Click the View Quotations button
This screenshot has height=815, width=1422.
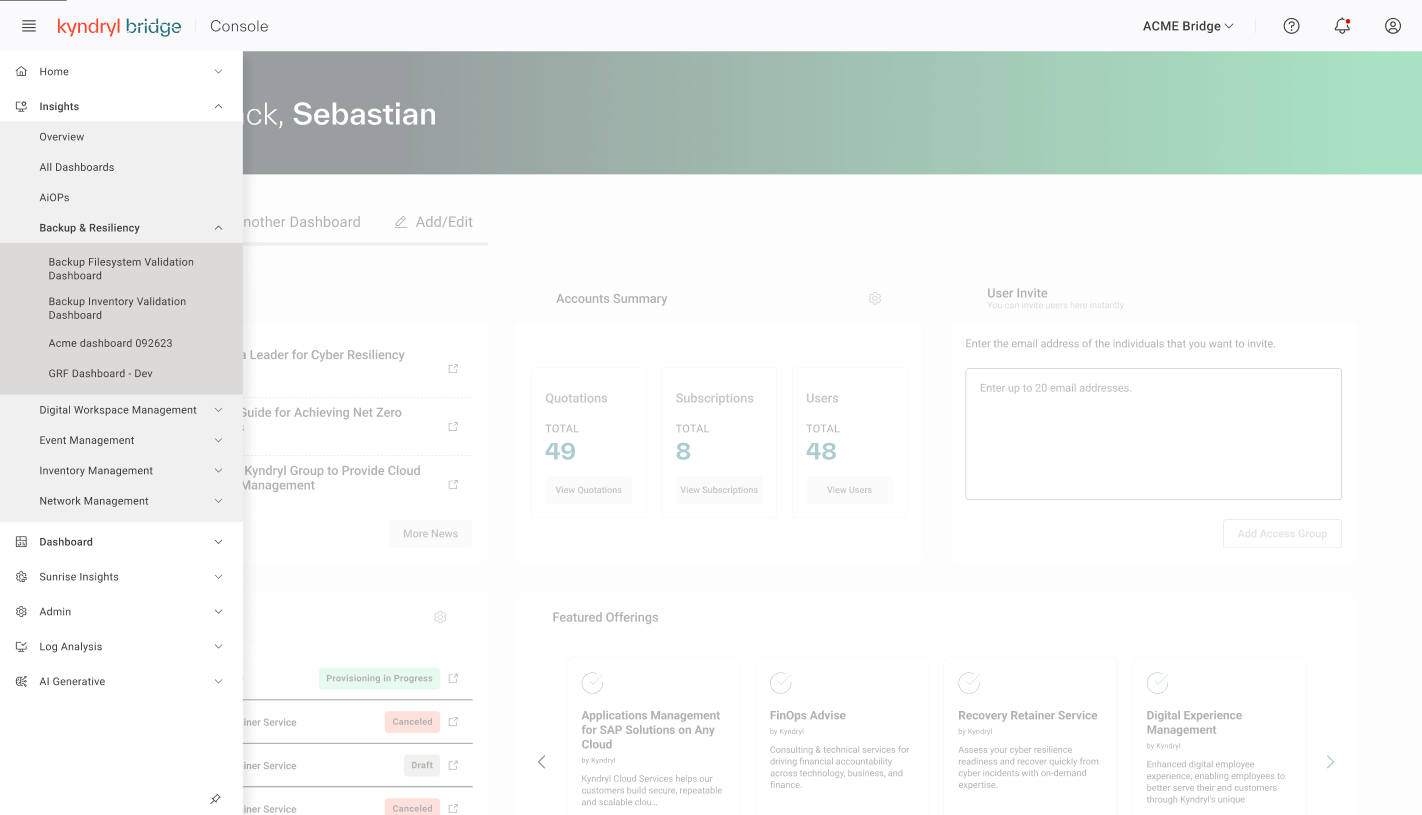588,490
